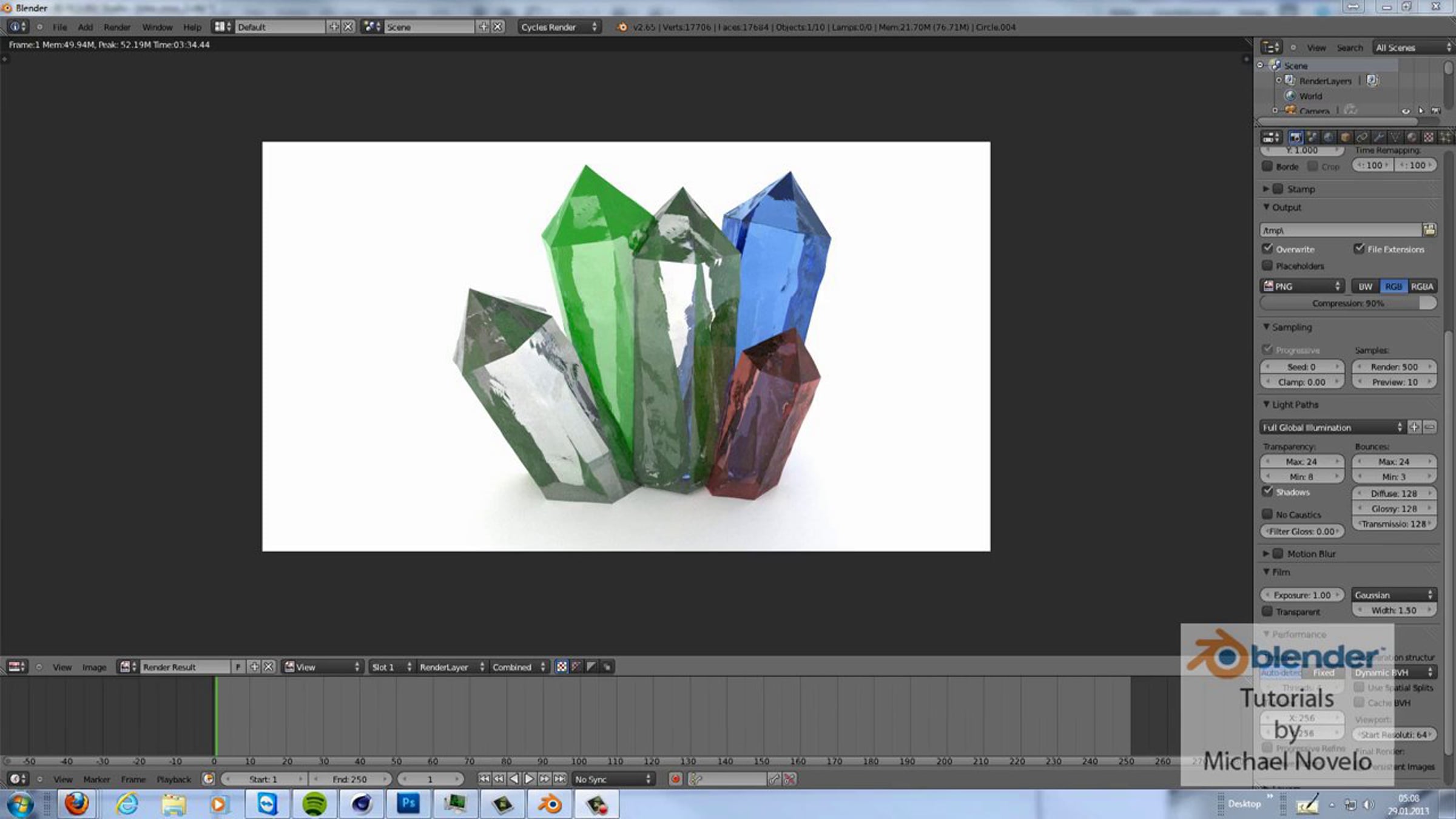Viewport: 1456px width, 819px height.
Task: Expand the Stamp panel
Action: (1266, 189)
